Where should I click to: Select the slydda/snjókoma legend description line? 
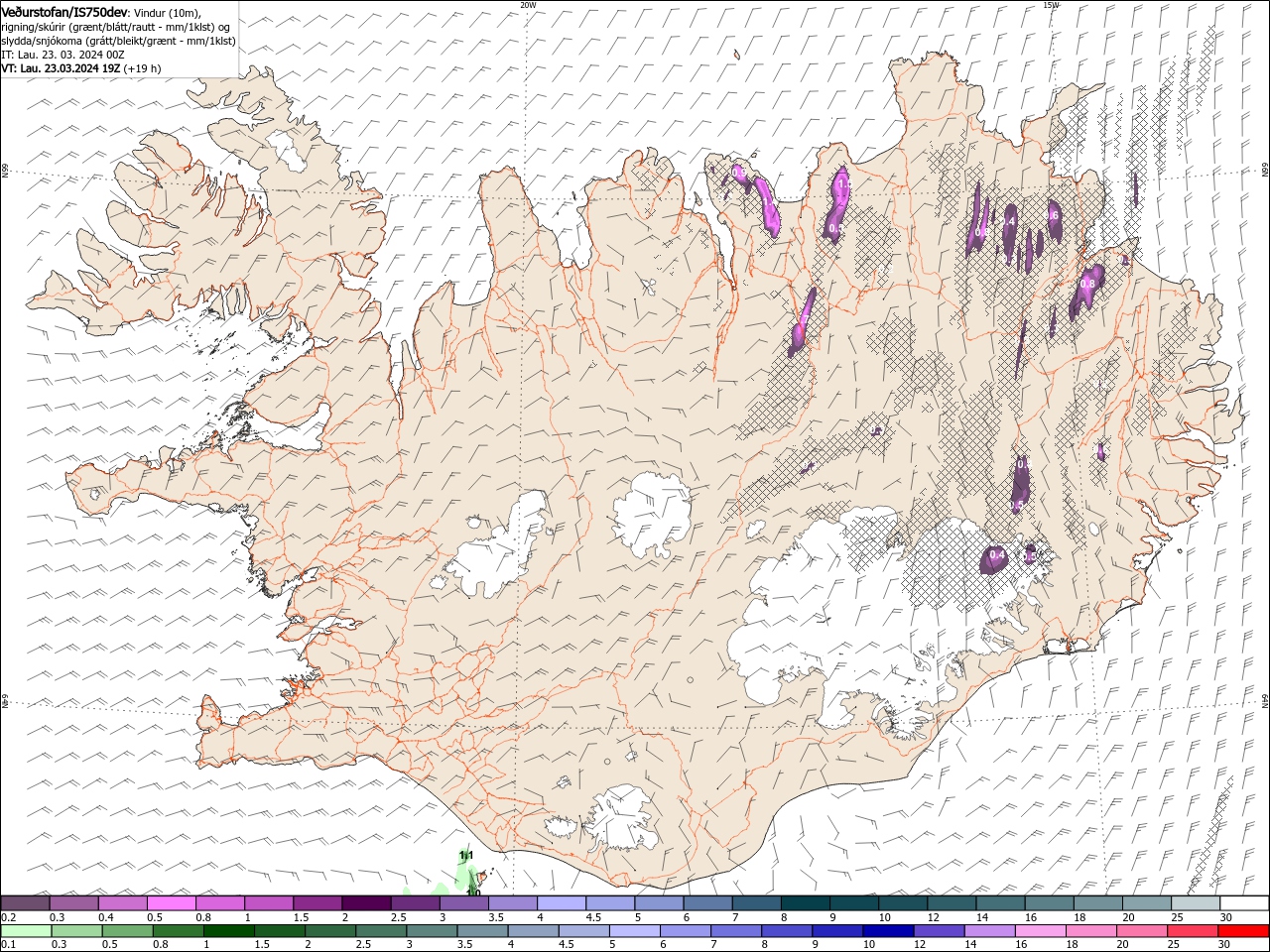(119, 41)
